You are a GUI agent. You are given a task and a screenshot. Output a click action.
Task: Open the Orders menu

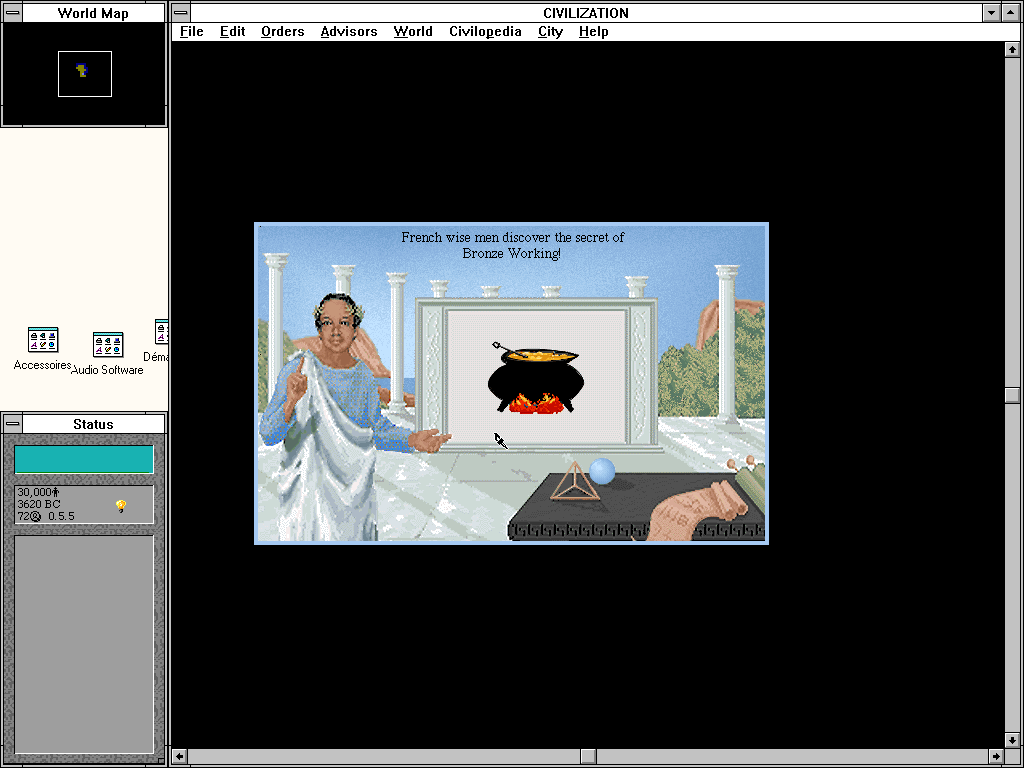coord(282,31)
